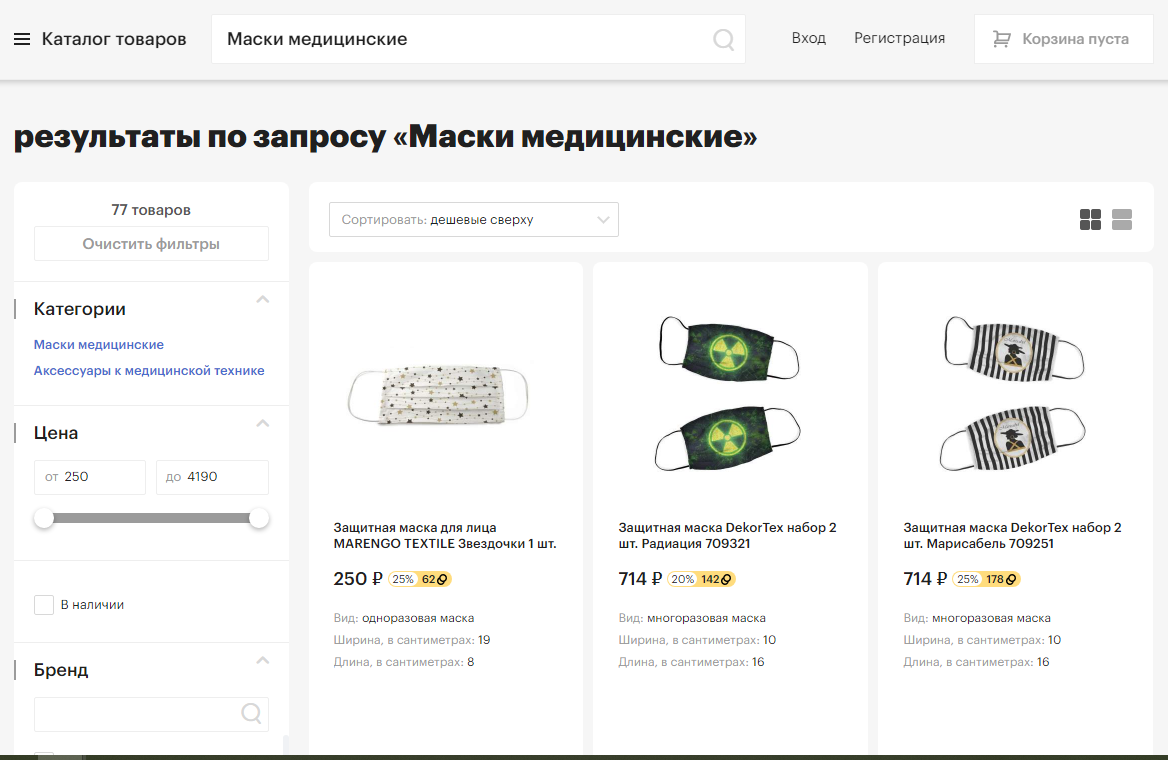The width and height of the screenshot is (1168, 760).
Task: Click the search magnifier icon in top bar
Action: pyautogui.click(x=723, y=39)
